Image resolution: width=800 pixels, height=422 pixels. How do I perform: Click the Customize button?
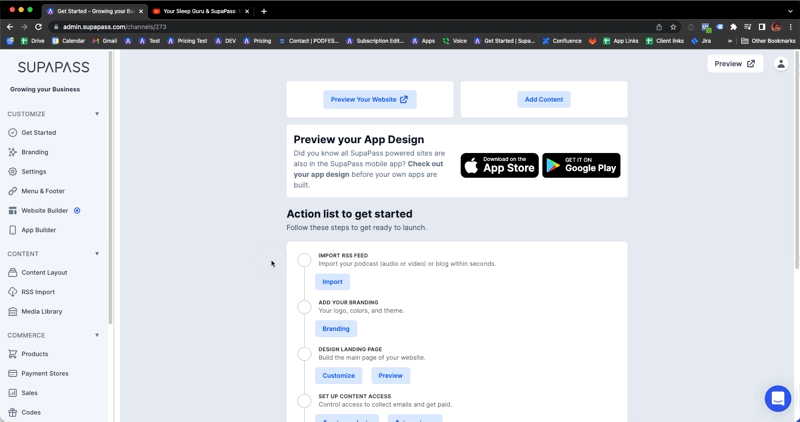click(338, 376)
